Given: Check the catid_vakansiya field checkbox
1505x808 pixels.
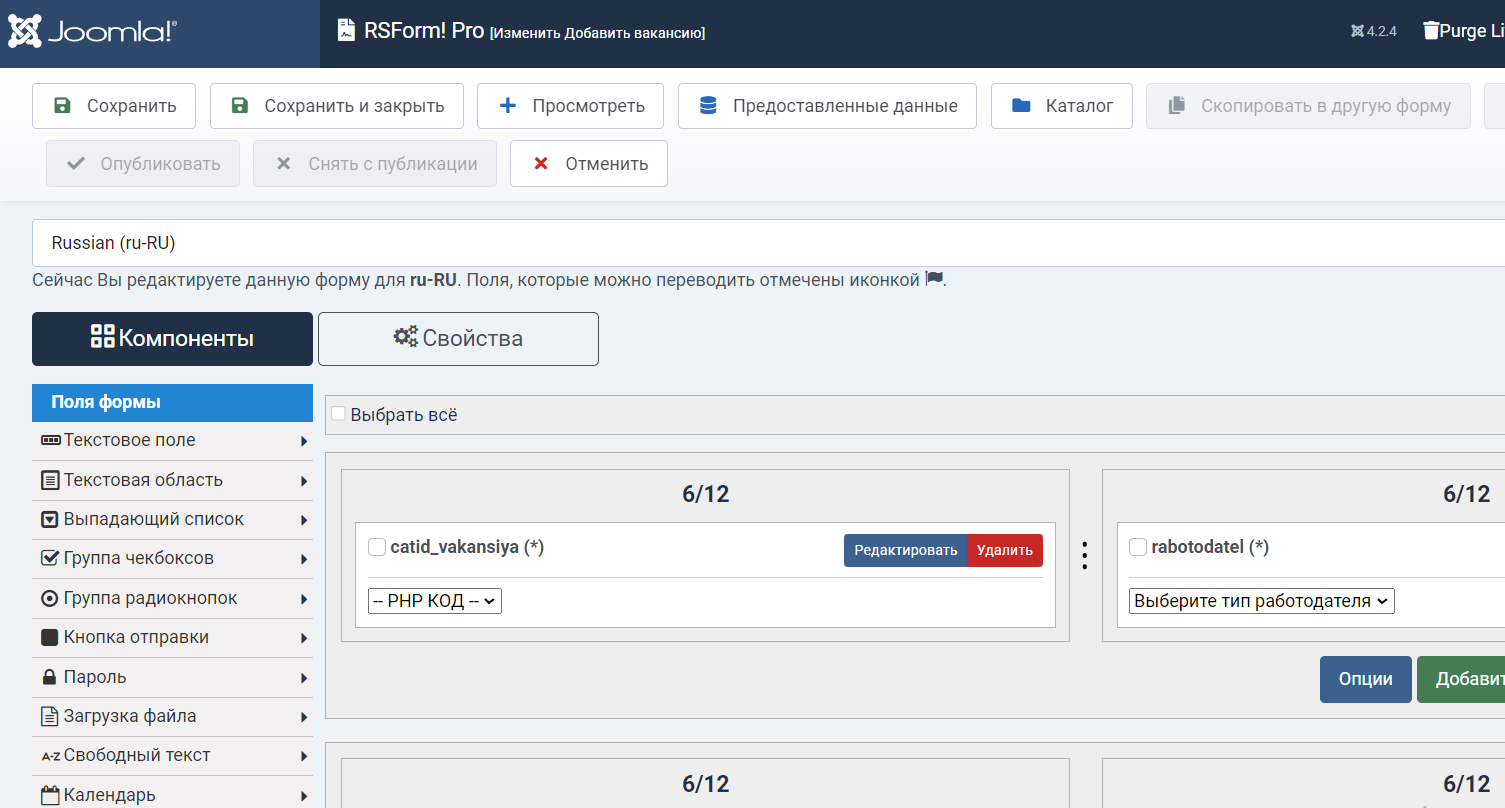Looking at the screenshot, I should pyautogui.click(x=377, y=547).
